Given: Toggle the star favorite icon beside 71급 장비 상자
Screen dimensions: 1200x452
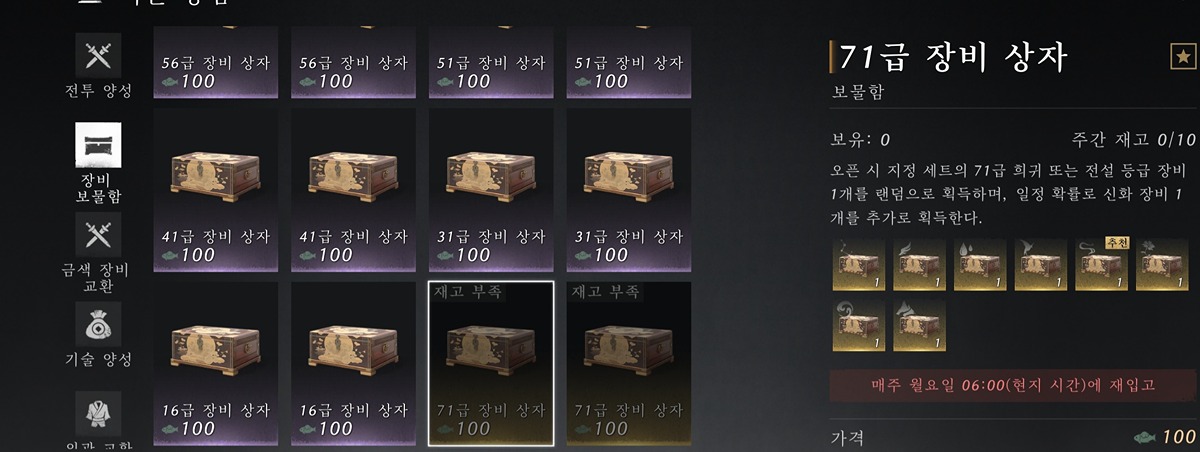Looking at the screenshot, I should (x=1182, y=57).
